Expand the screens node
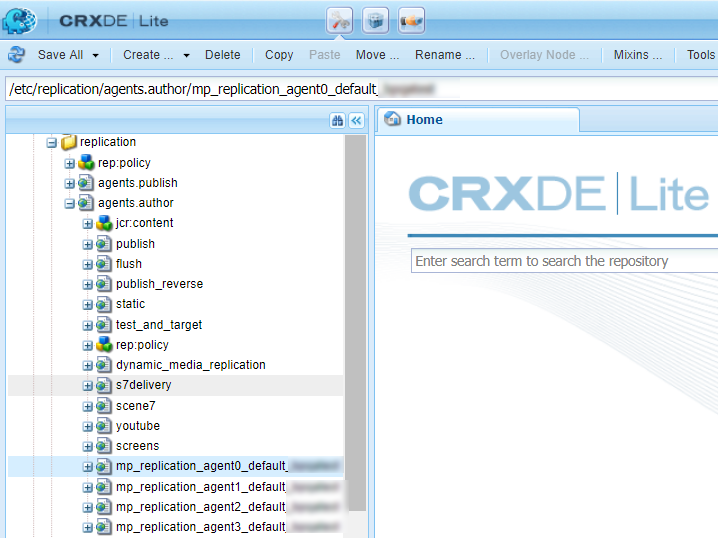This screenshot has height=538, width=718. click(87, 446)
